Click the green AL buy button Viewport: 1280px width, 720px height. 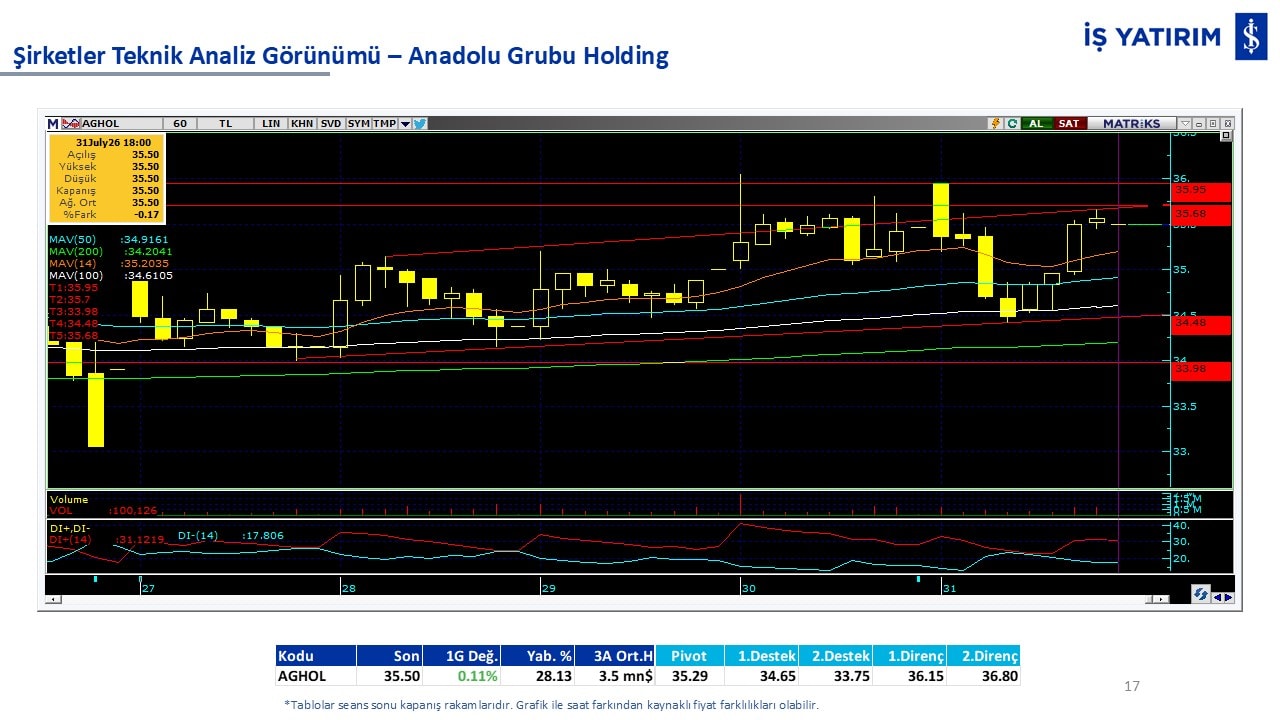1036,124
